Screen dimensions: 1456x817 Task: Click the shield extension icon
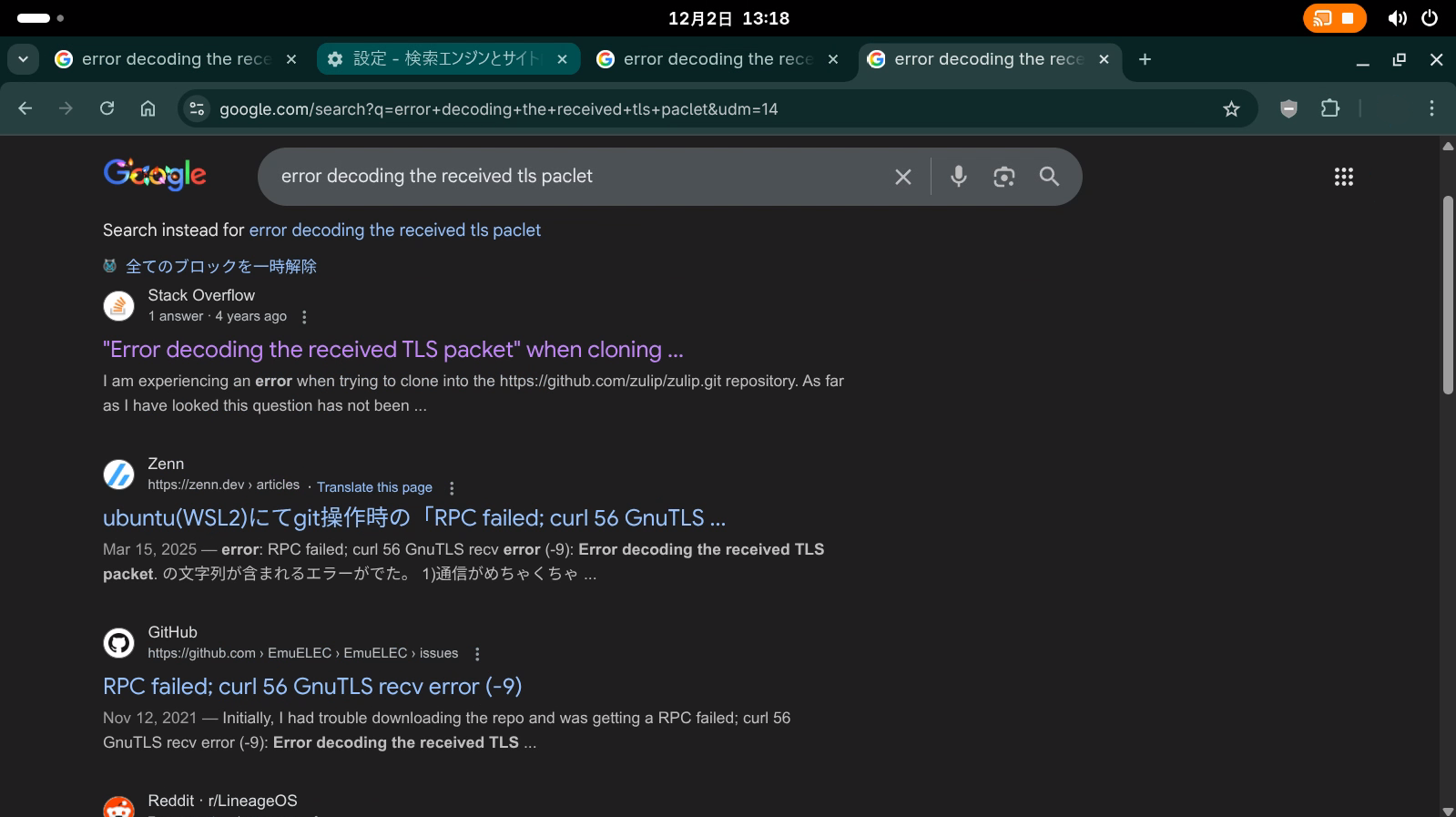tap(1288, 109)
